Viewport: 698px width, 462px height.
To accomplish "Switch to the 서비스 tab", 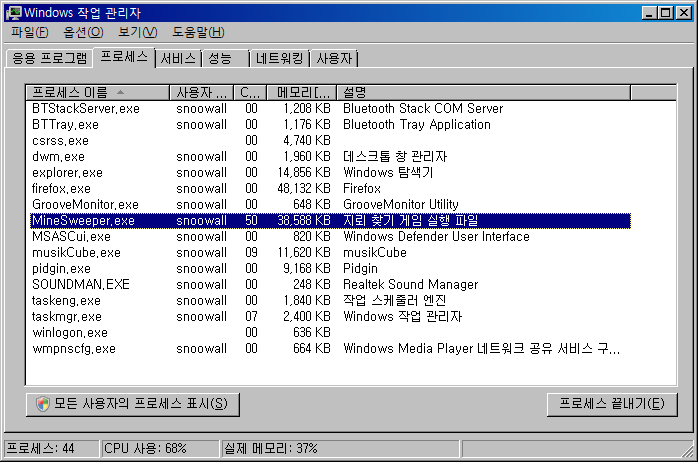I will click(178, 58).
